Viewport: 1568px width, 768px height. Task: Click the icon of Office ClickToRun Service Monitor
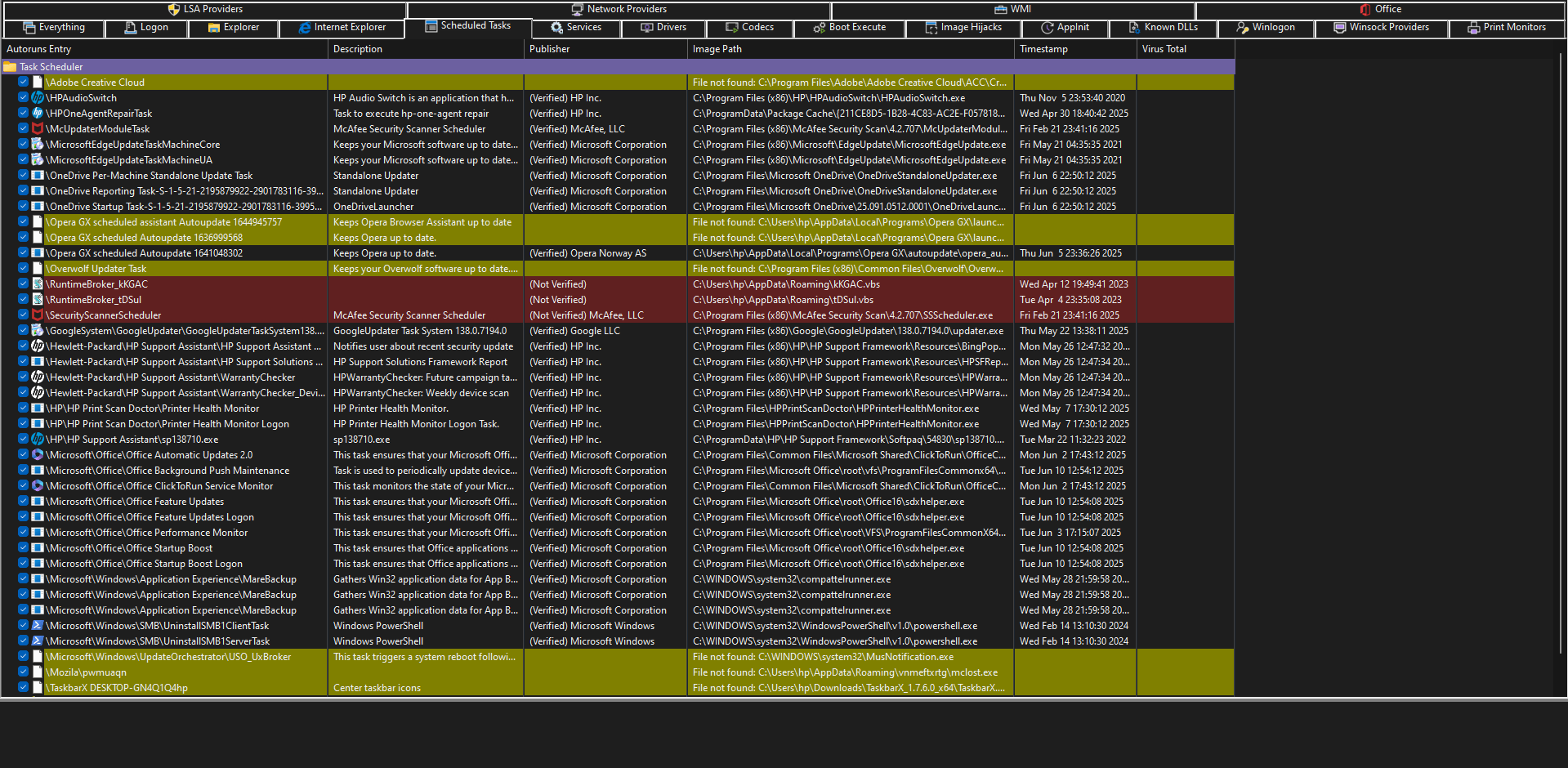point(38,486)
